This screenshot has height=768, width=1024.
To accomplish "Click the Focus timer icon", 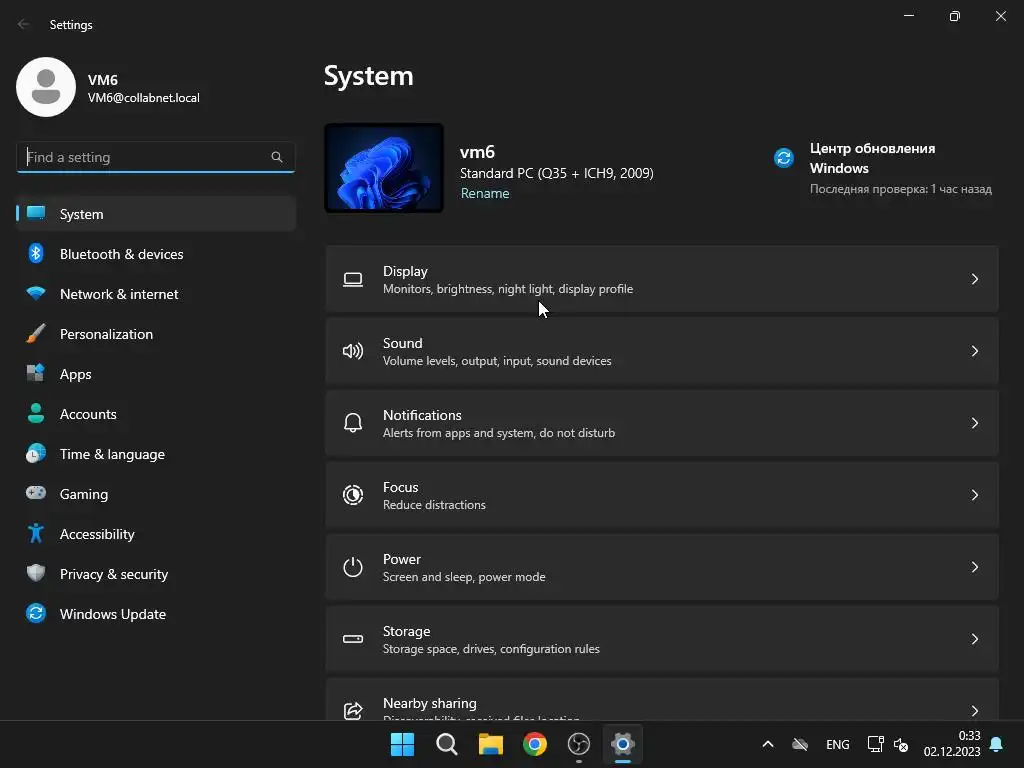I will (353, 495).
